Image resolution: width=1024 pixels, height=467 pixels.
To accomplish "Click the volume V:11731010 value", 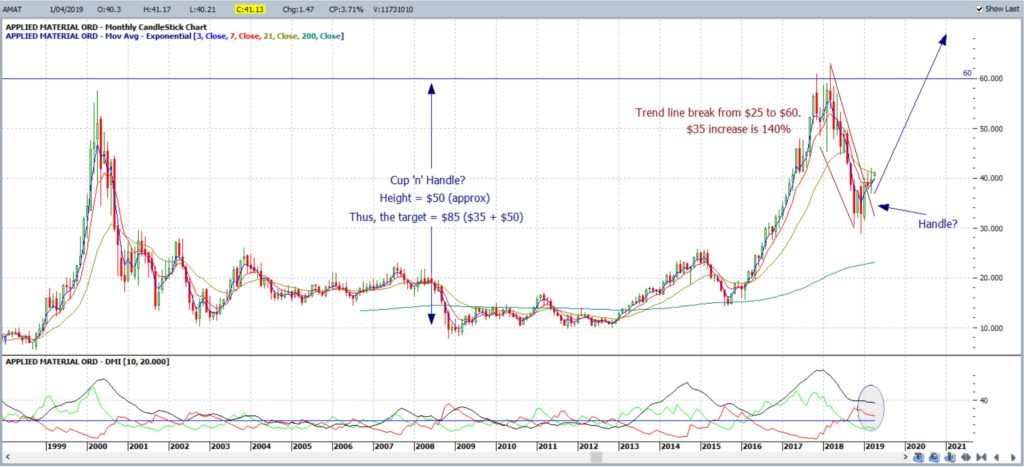I will 391,9.
